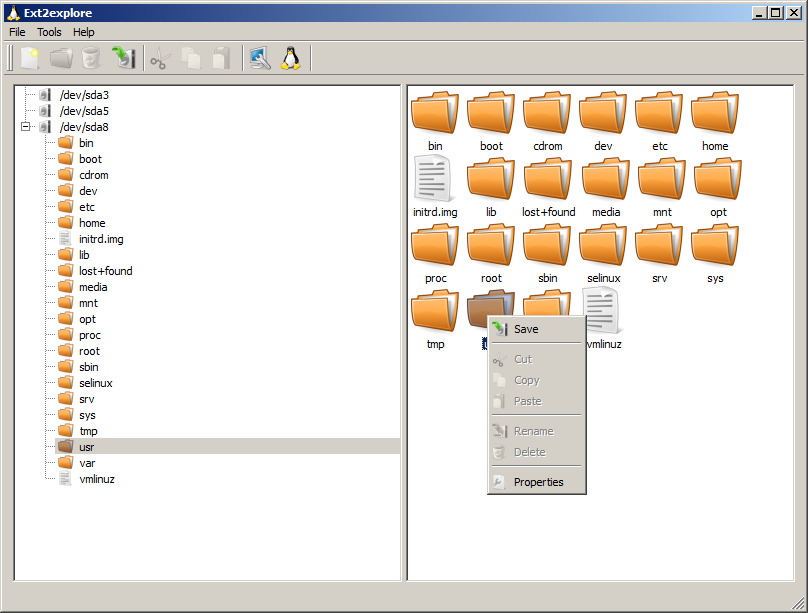Select tmp folder in tree
Screen dimensions: 808x613
[x=88, y=431]
